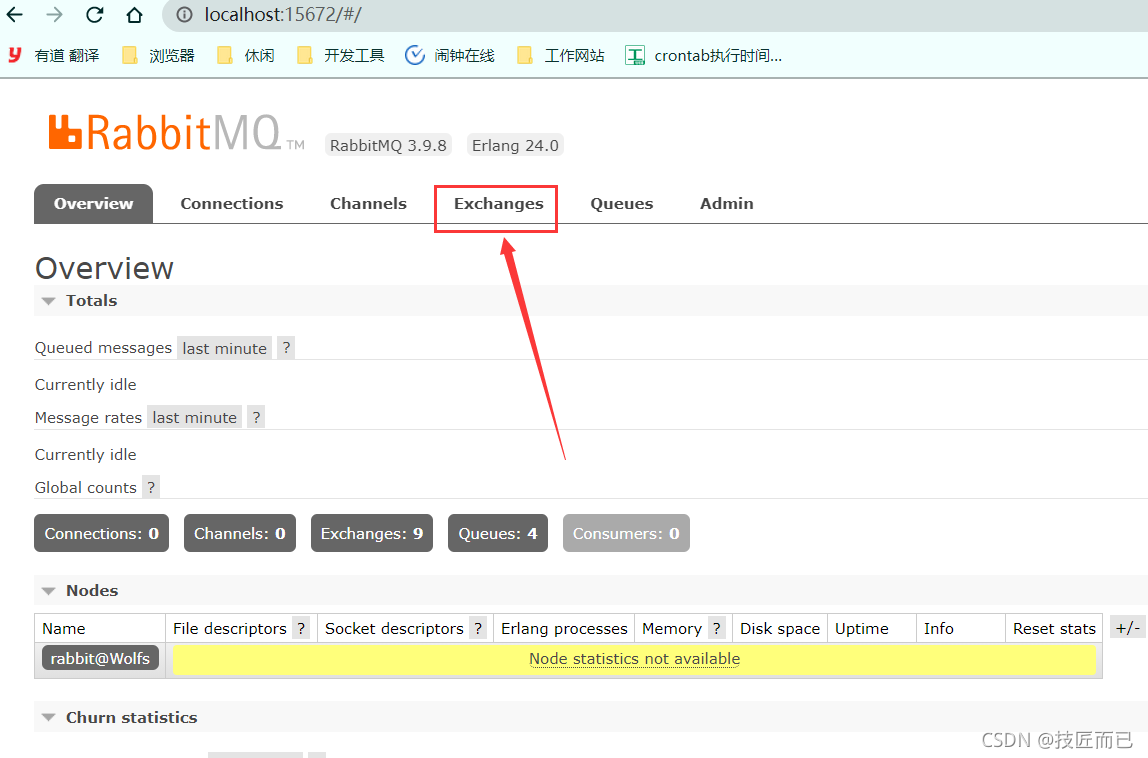This screenshot has width=1148, height=758.
Task: Open browser home page icon
Action: (134, 14)
